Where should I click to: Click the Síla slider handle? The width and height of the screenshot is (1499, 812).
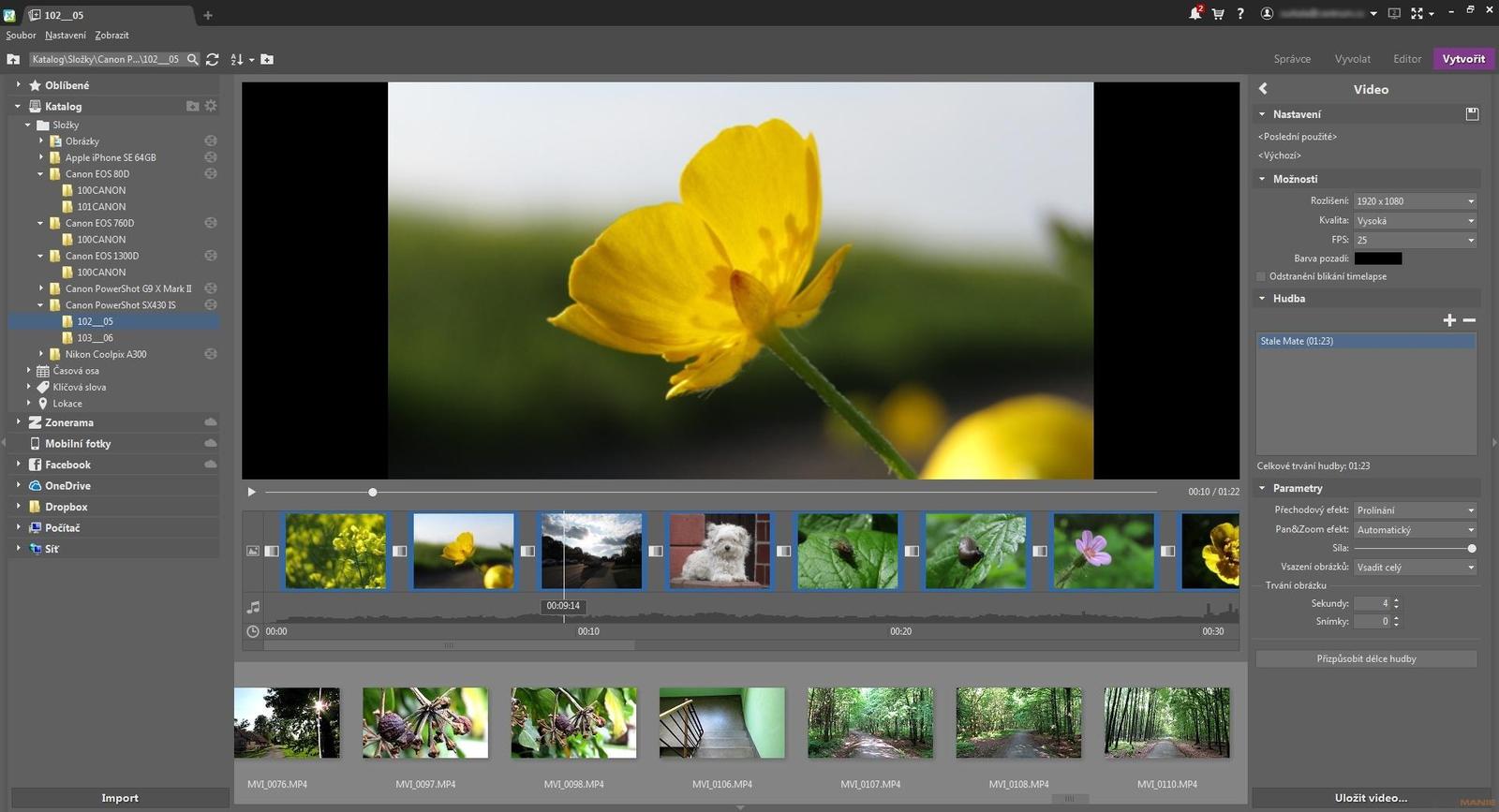[1472, 549]
